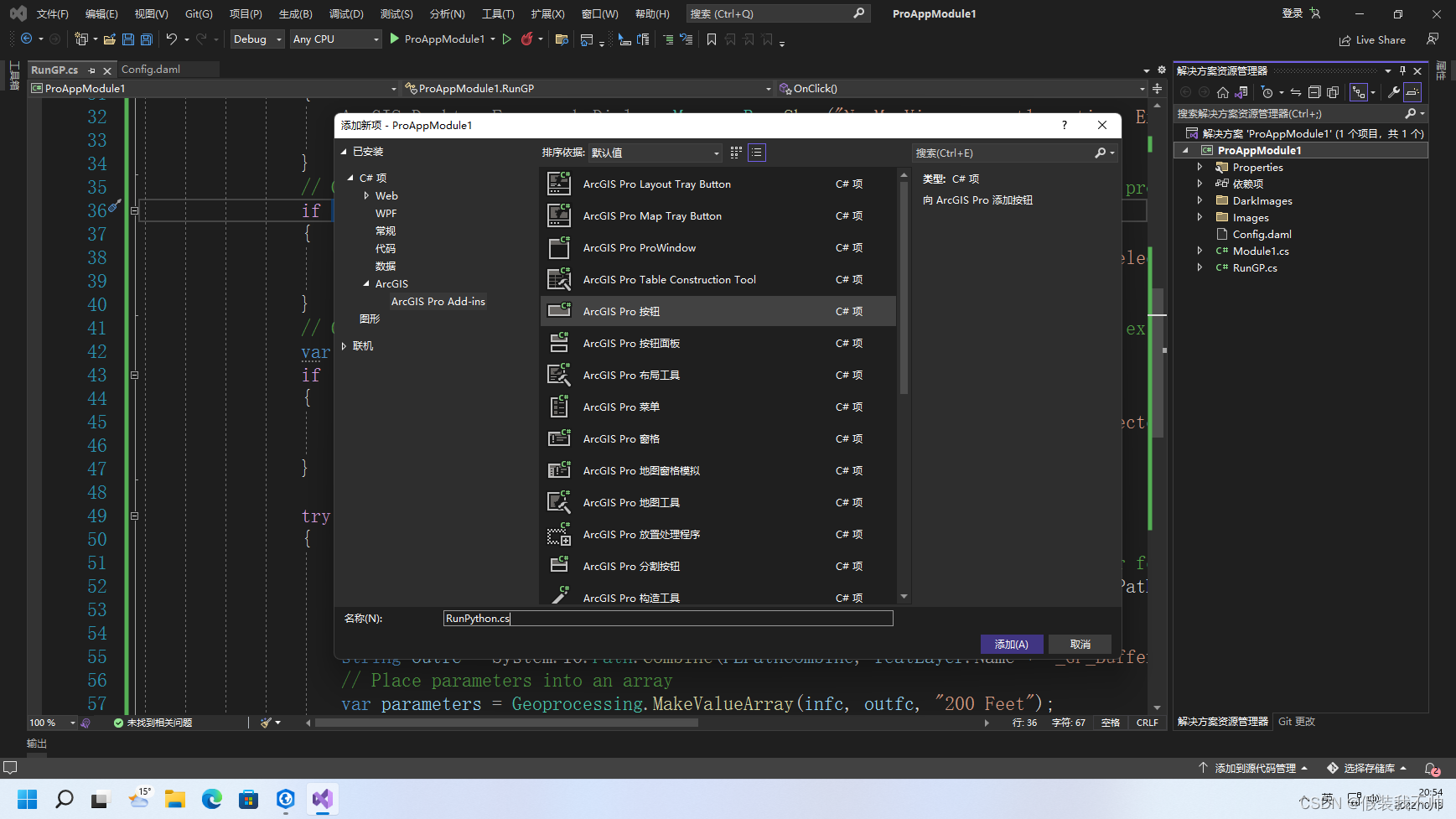Image resolution: width=1456 pixels, height=819 pixels.
Task: Click Sync with Active Document arrows icon
Action: pyautogui.click(x=1296, y=92)
